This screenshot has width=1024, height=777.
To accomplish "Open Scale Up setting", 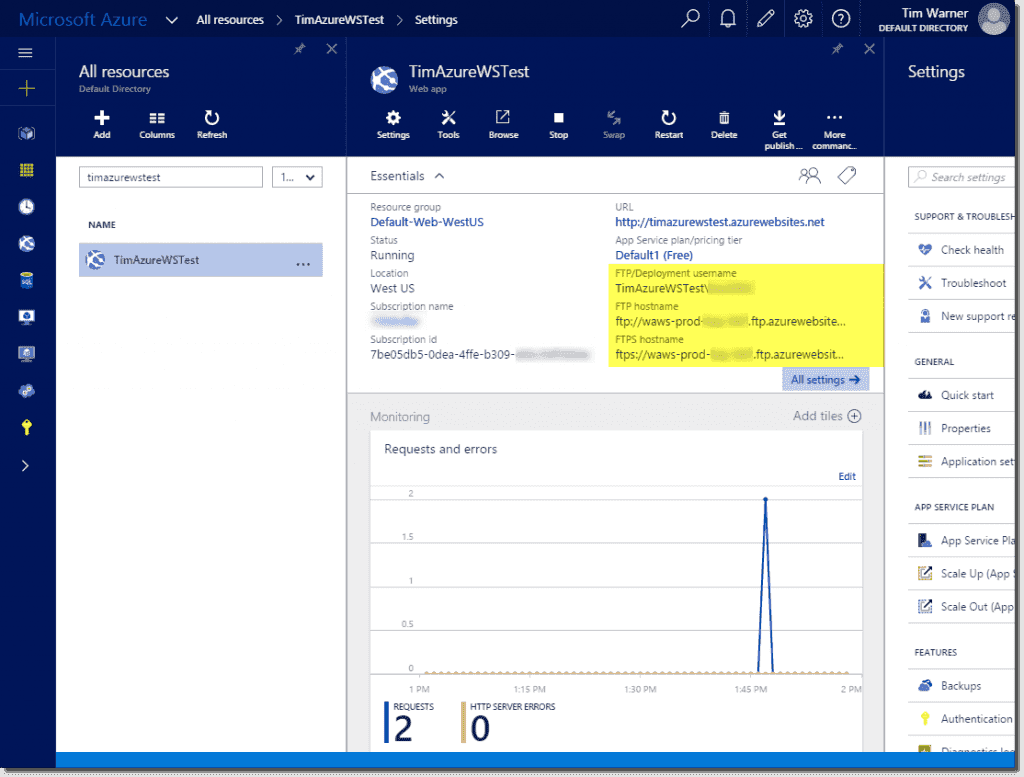I will point(961,573).
